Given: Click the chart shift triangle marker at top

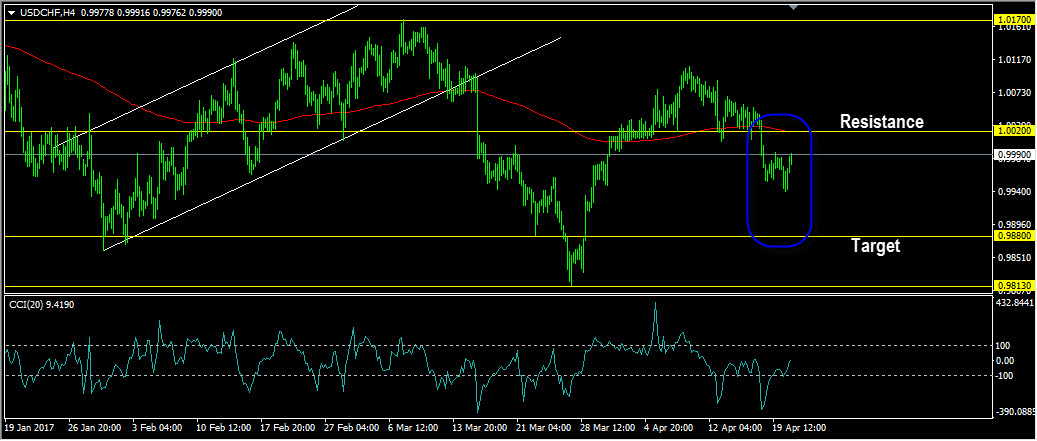Looking at the screenshot, I should [794, 7].
